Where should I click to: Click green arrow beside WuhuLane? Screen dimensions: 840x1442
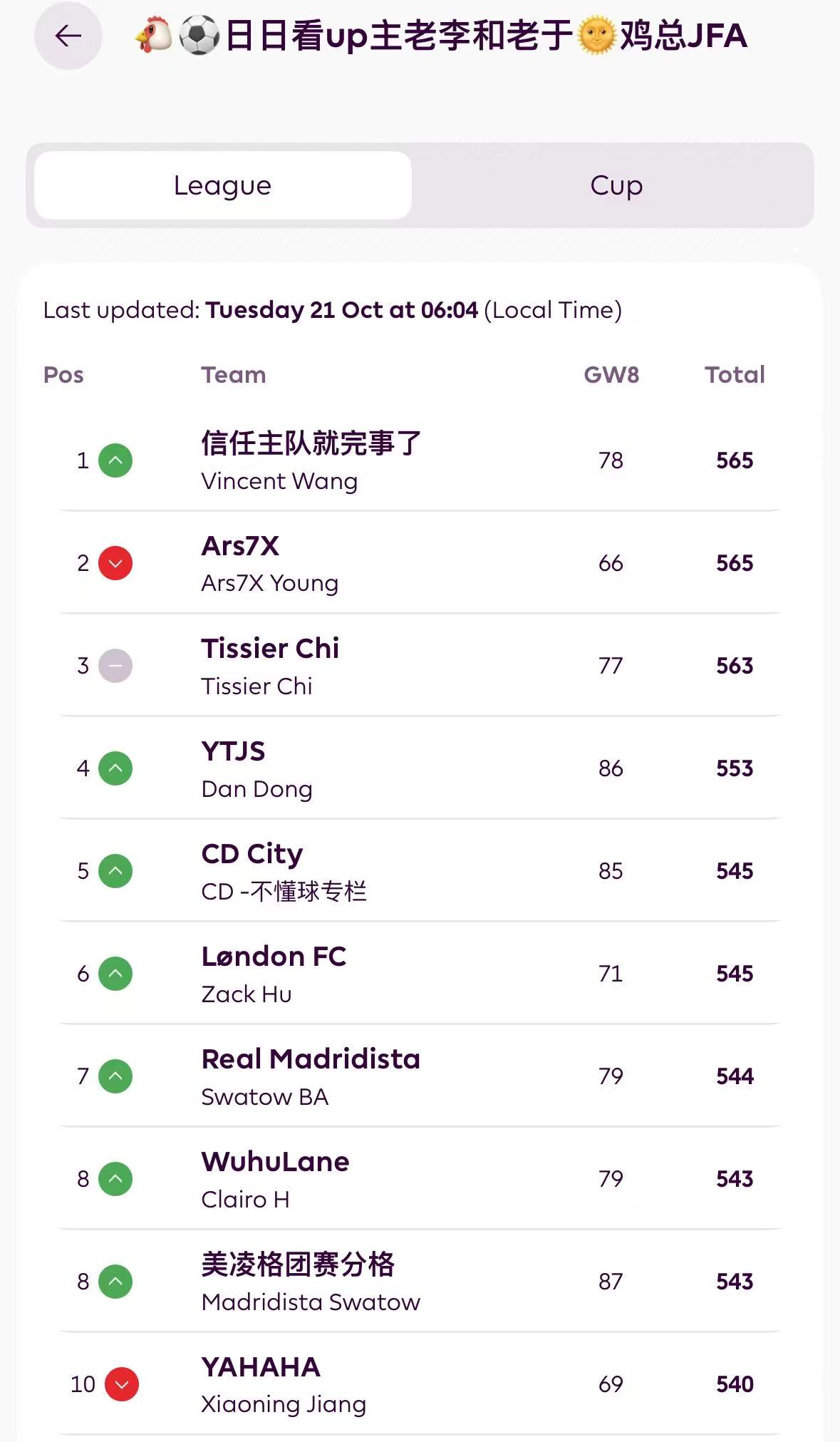tap(115, 1179)
